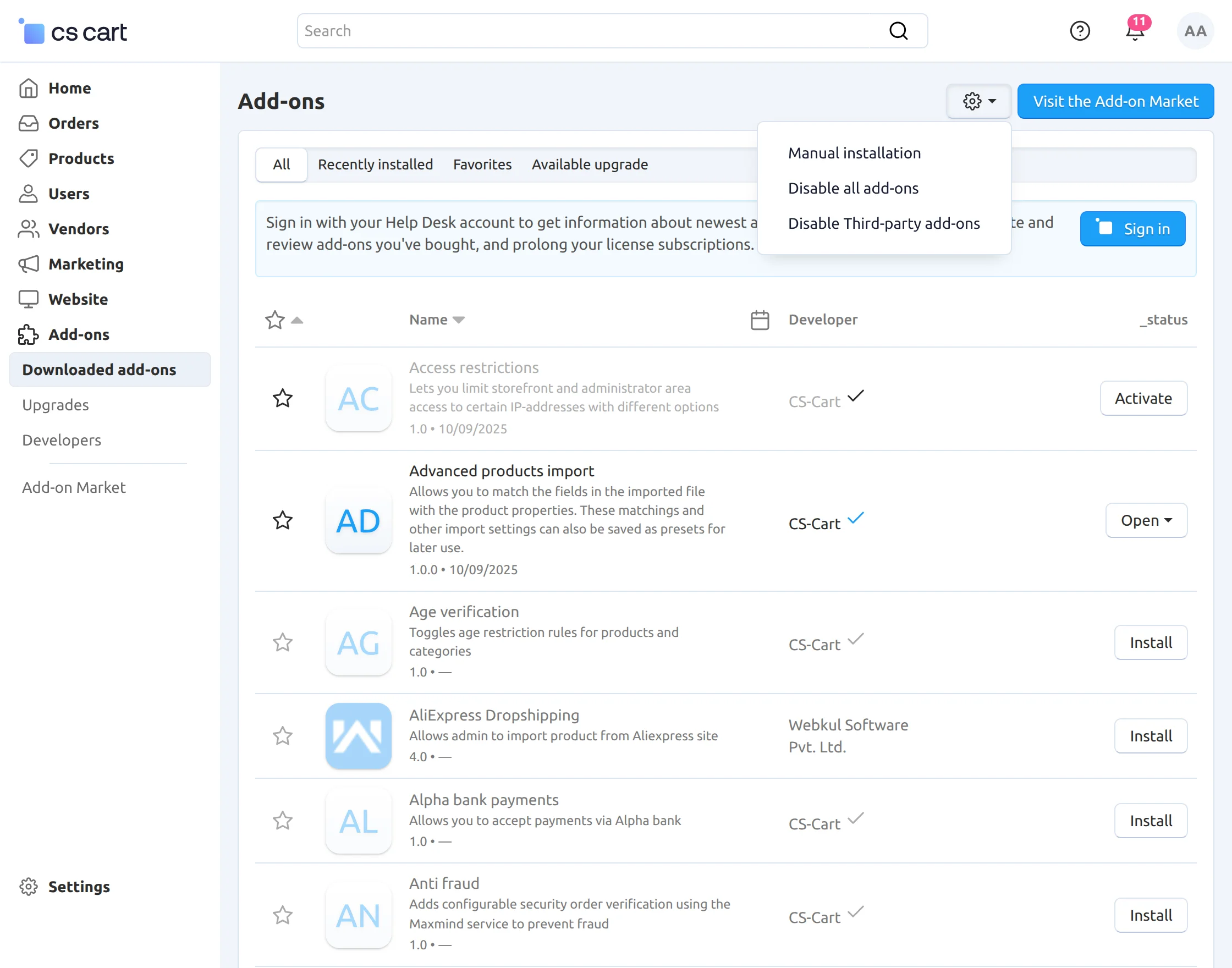Image resolution: width=1232 pixels, height=968 pixels.
Task: Open the help question mark icon
Action: (1080, 31)
